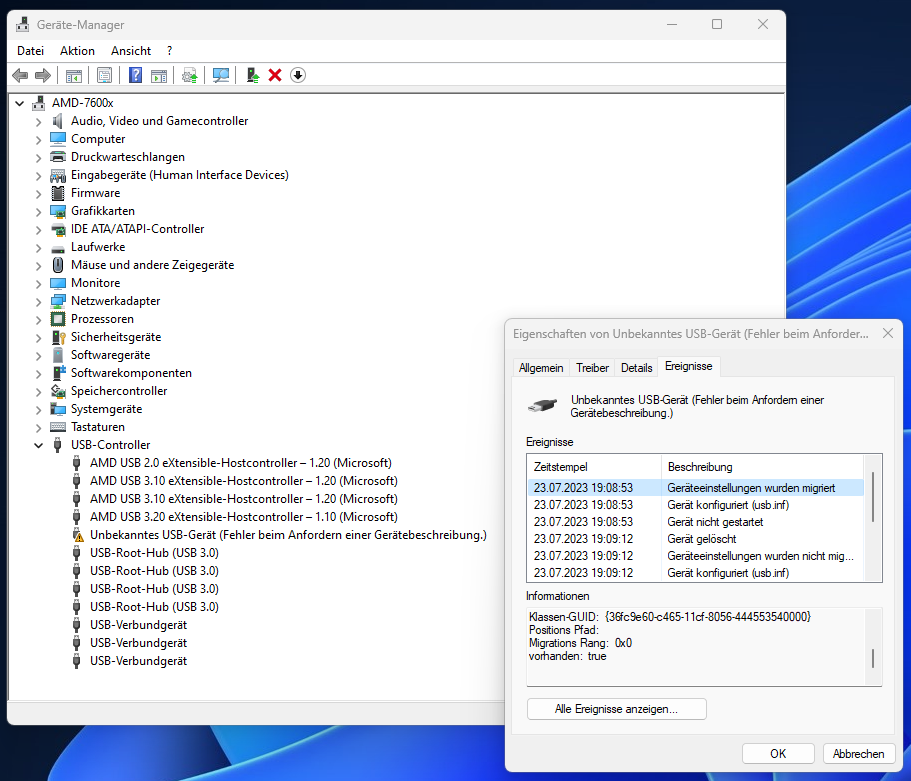911x781 pixels.
Task: Click the Netzwerkadapter network icon
Action: [58, 301]
